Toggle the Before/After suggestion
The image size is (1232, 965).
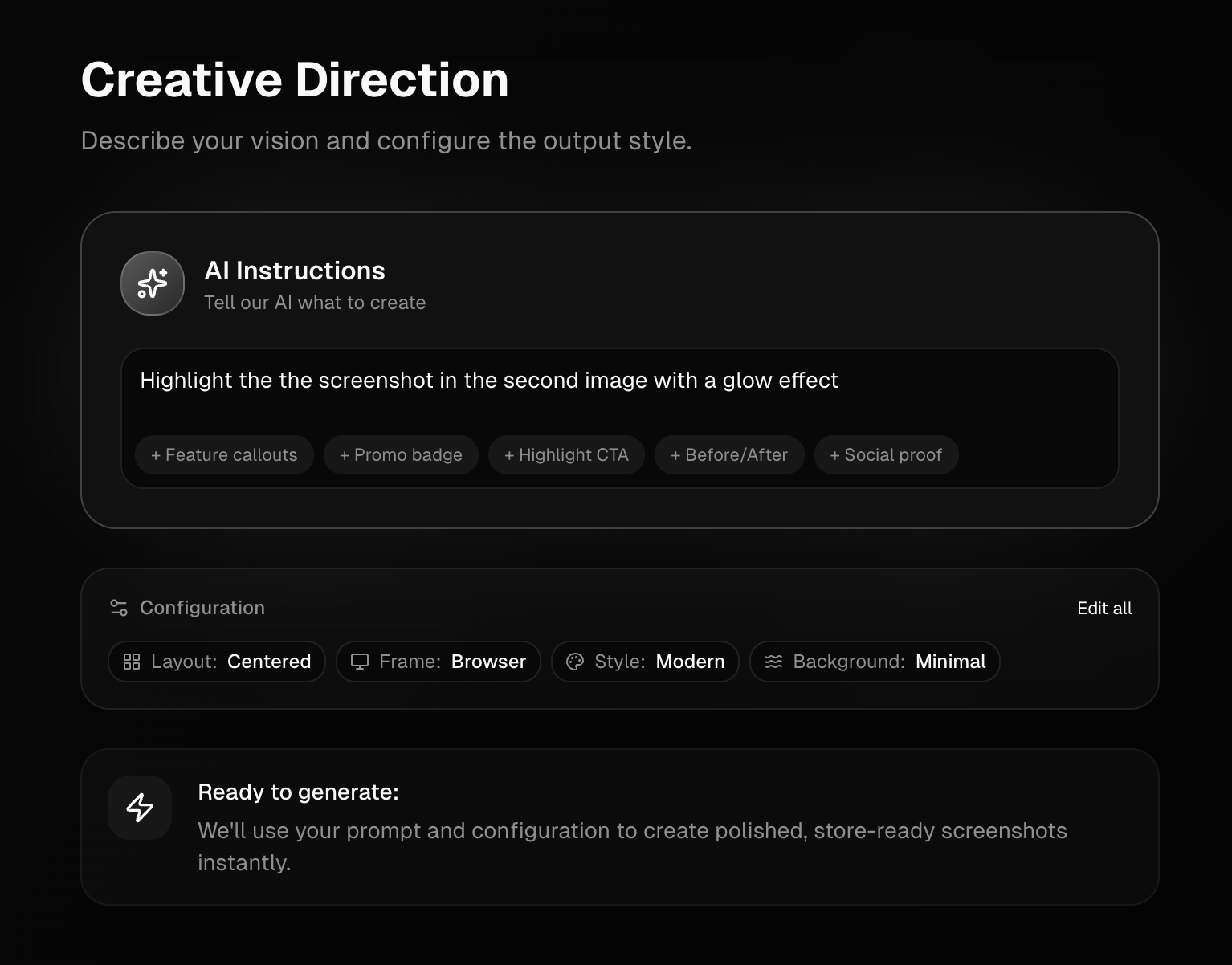pyautogui.click(x=728, y=454)
